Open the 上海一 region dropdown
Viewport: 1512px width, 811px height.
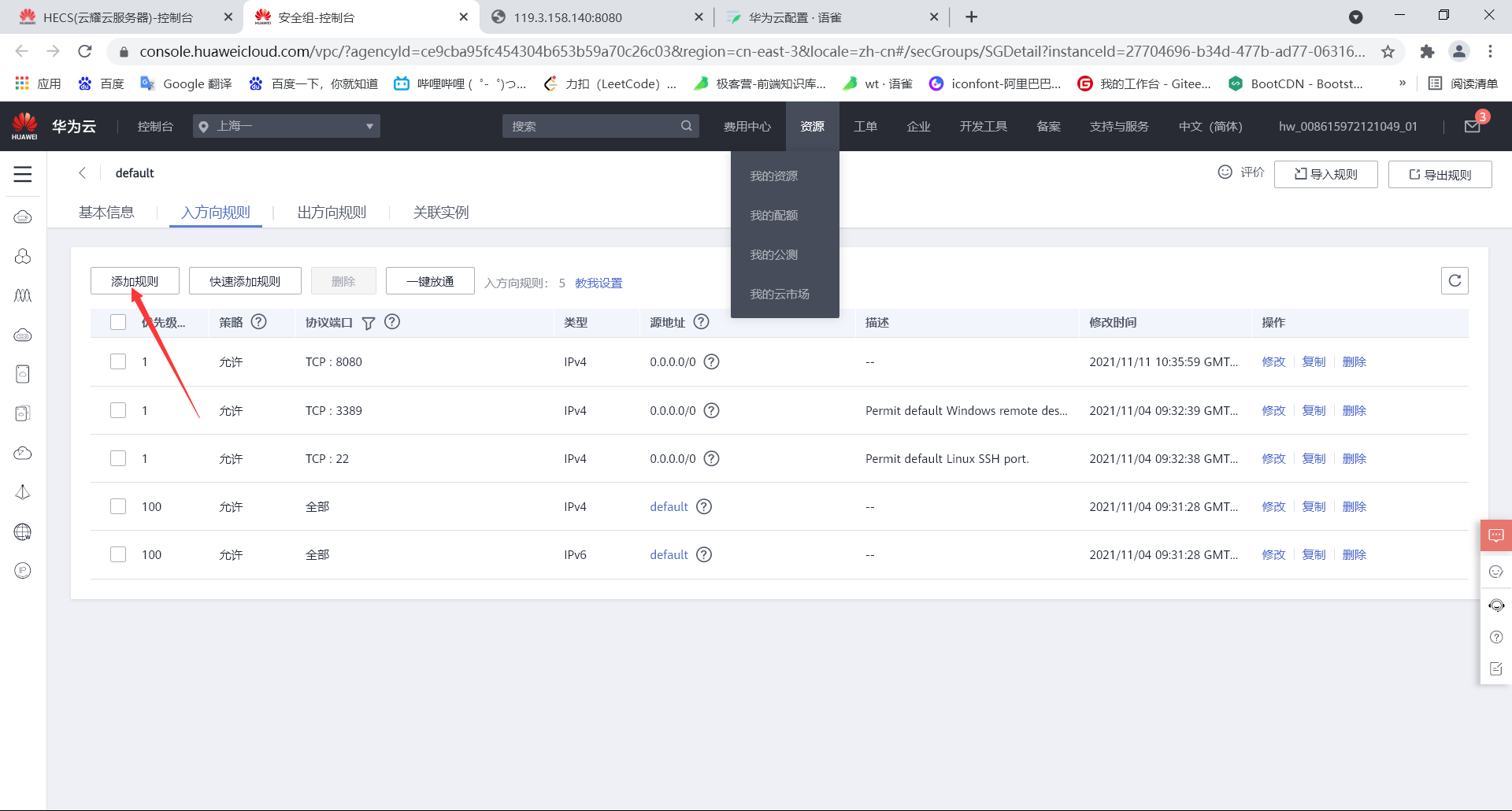pyautogui.click(x=287, y=126)
